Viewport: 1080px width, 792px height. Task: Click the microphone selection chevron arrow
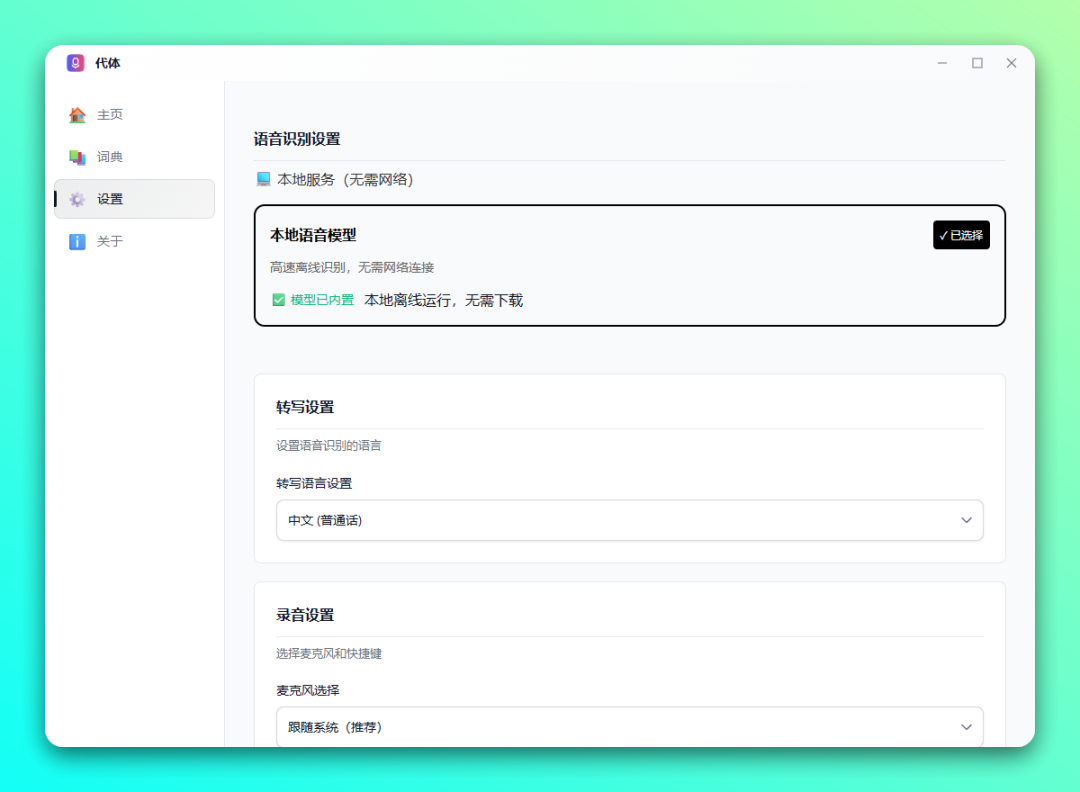tap(966, 727)
